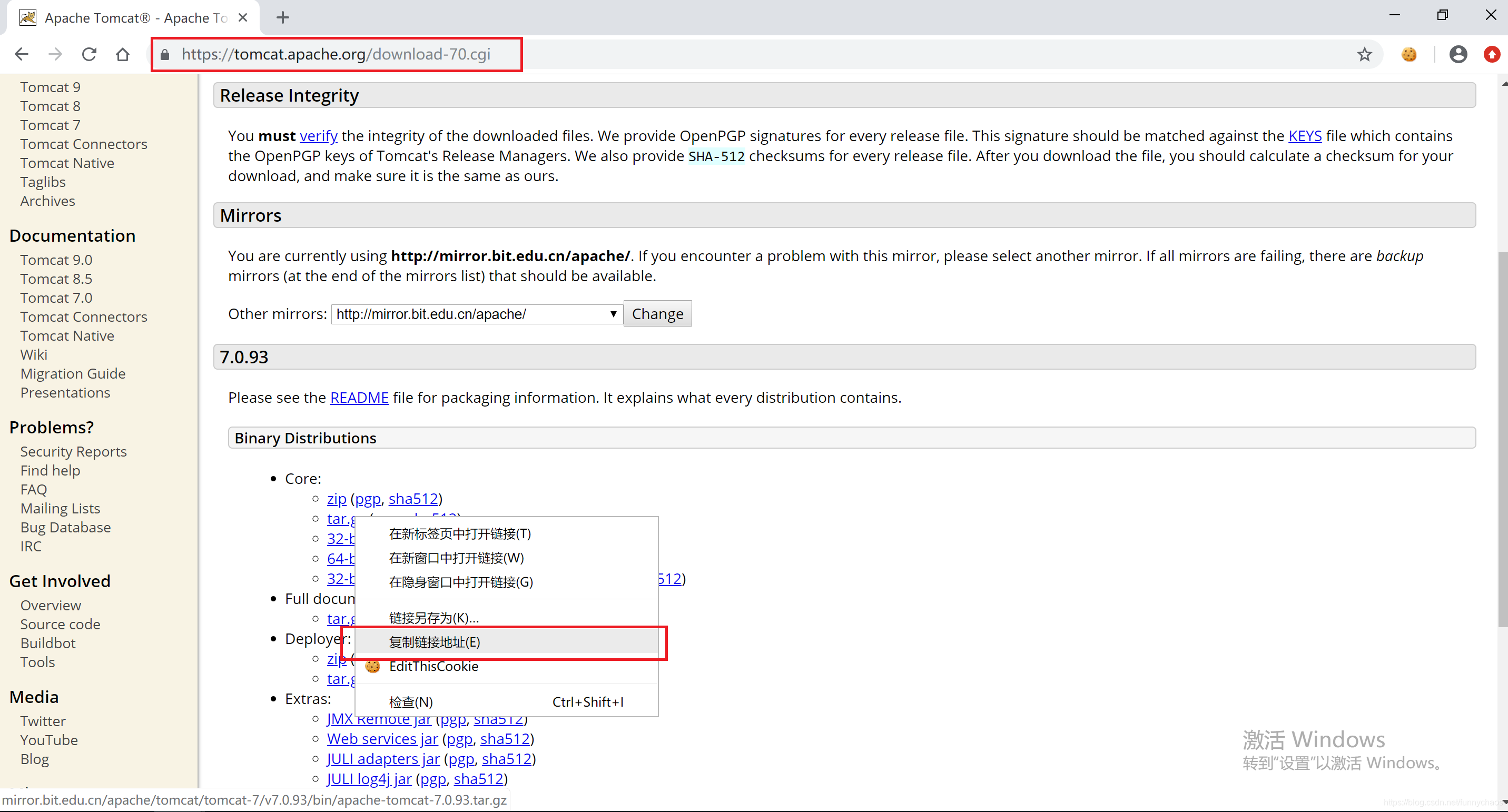The image size is (1508, 812).
Task: Click the JMX Remote jar link
Action: coord(379,719)
